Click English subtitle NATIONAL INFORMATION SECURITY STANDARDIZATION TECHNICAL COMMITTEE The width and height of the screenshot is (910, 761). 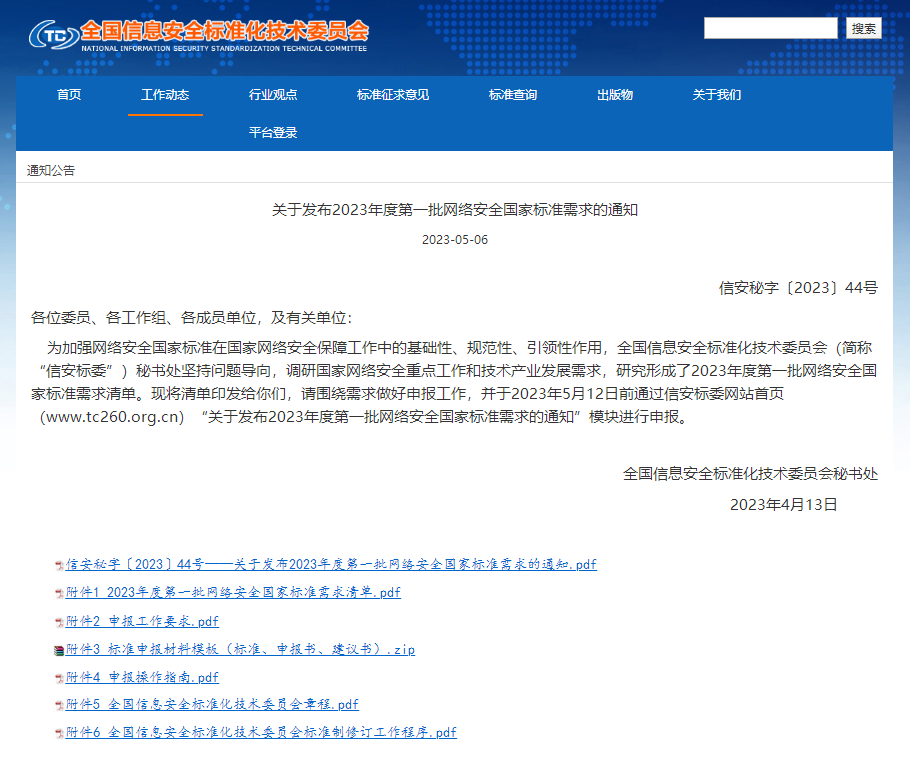coord(224,49)
